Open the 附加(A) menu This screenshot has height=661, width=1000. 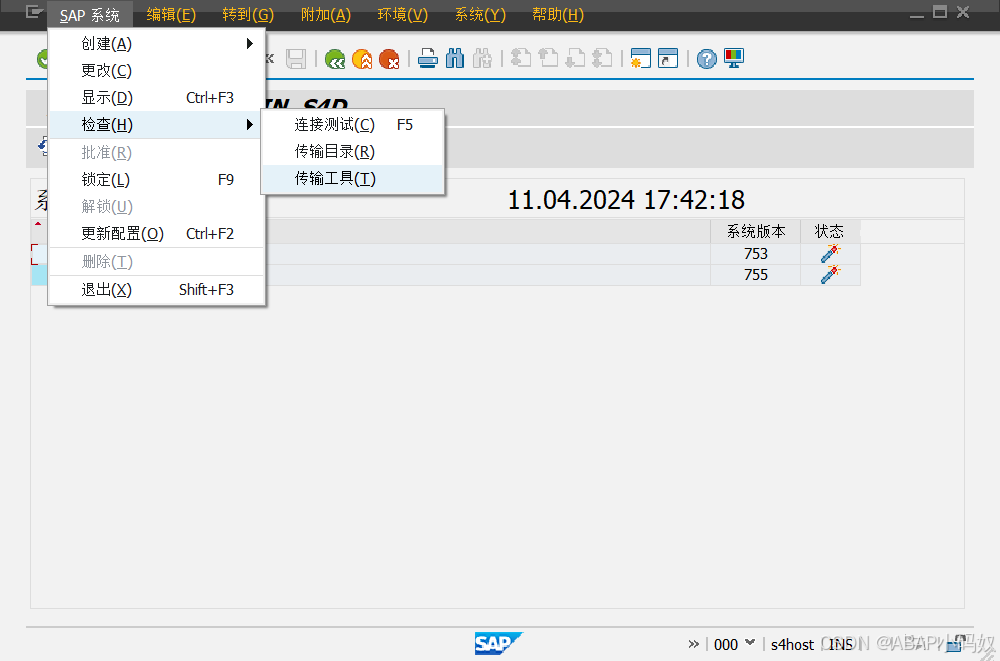click(x=326, y=15)
